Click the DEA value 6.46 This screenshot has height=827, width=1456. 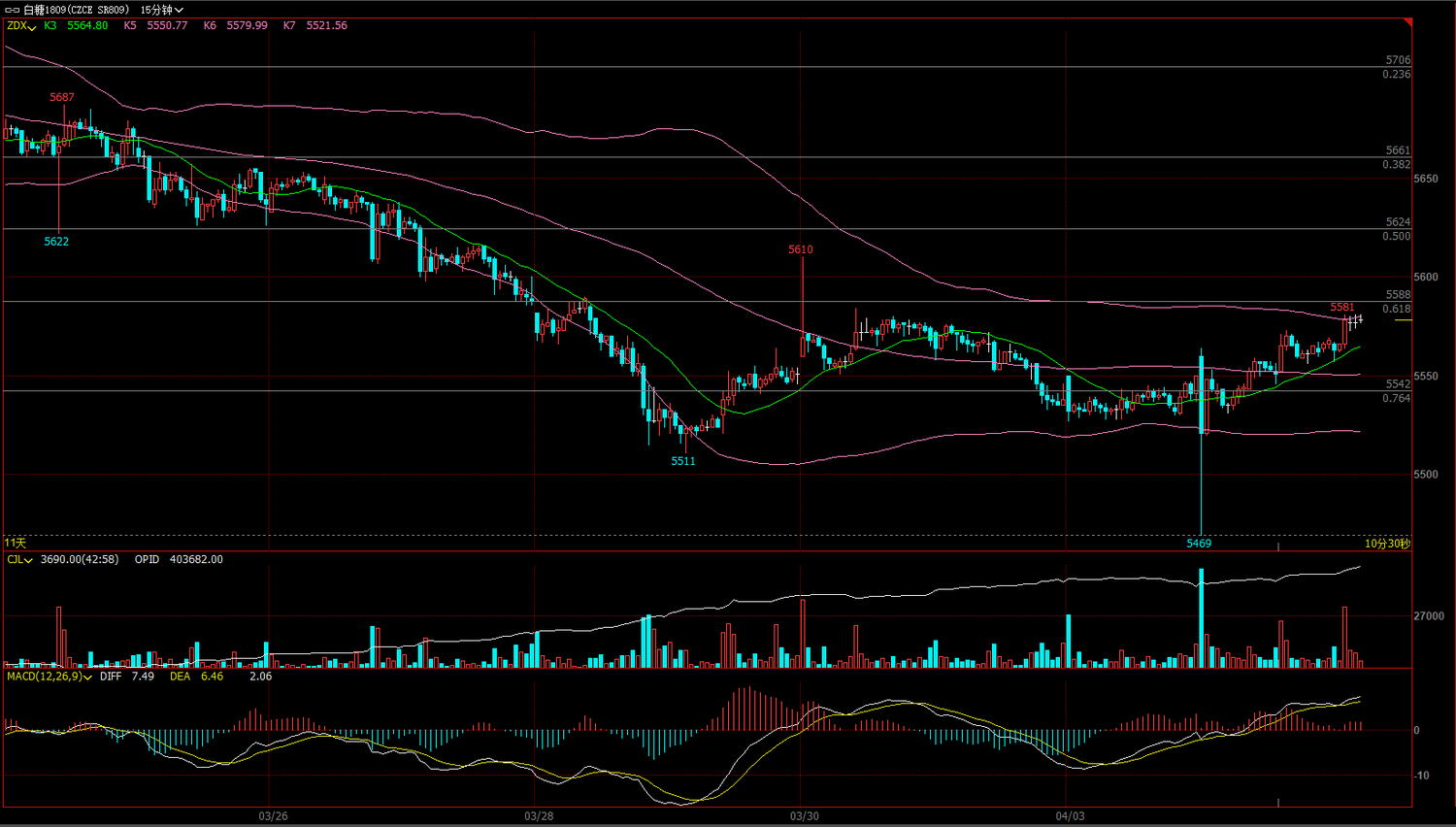[212, 677]
